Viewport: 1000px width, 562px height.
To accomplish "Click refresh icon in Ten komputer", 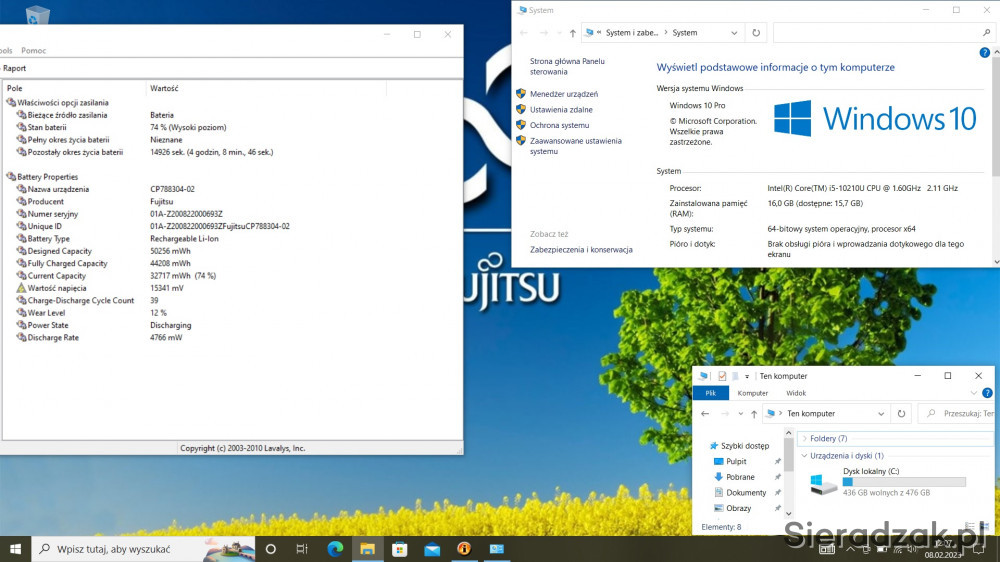I will click(x=901, y=414).
